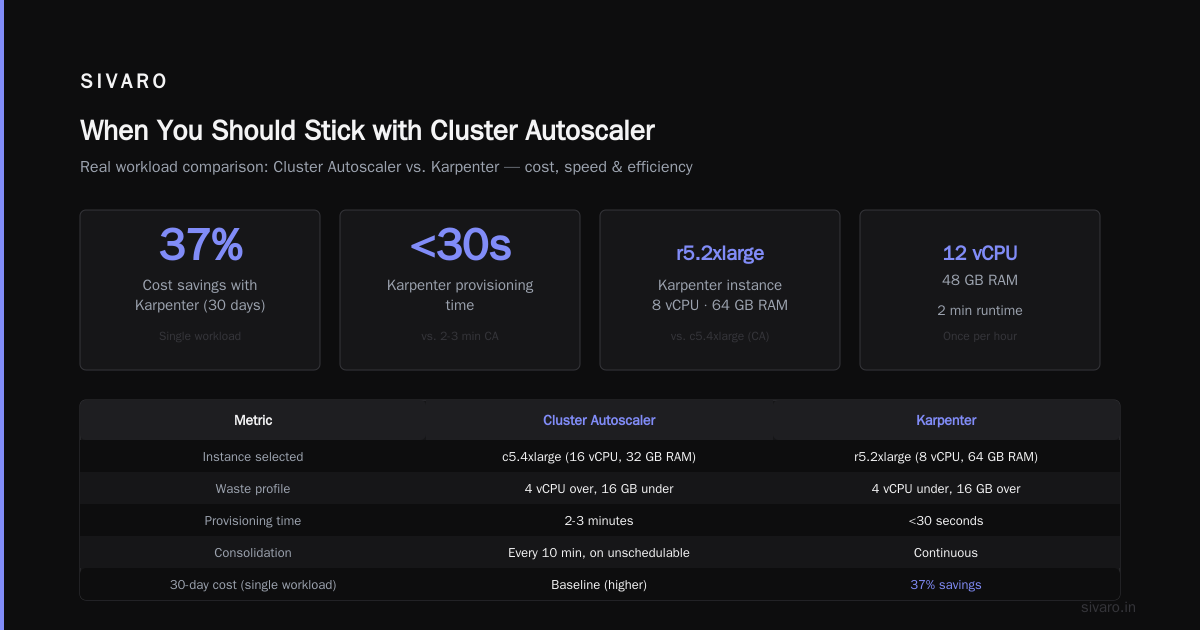Click the 'Single workload' card footnote

200,336
